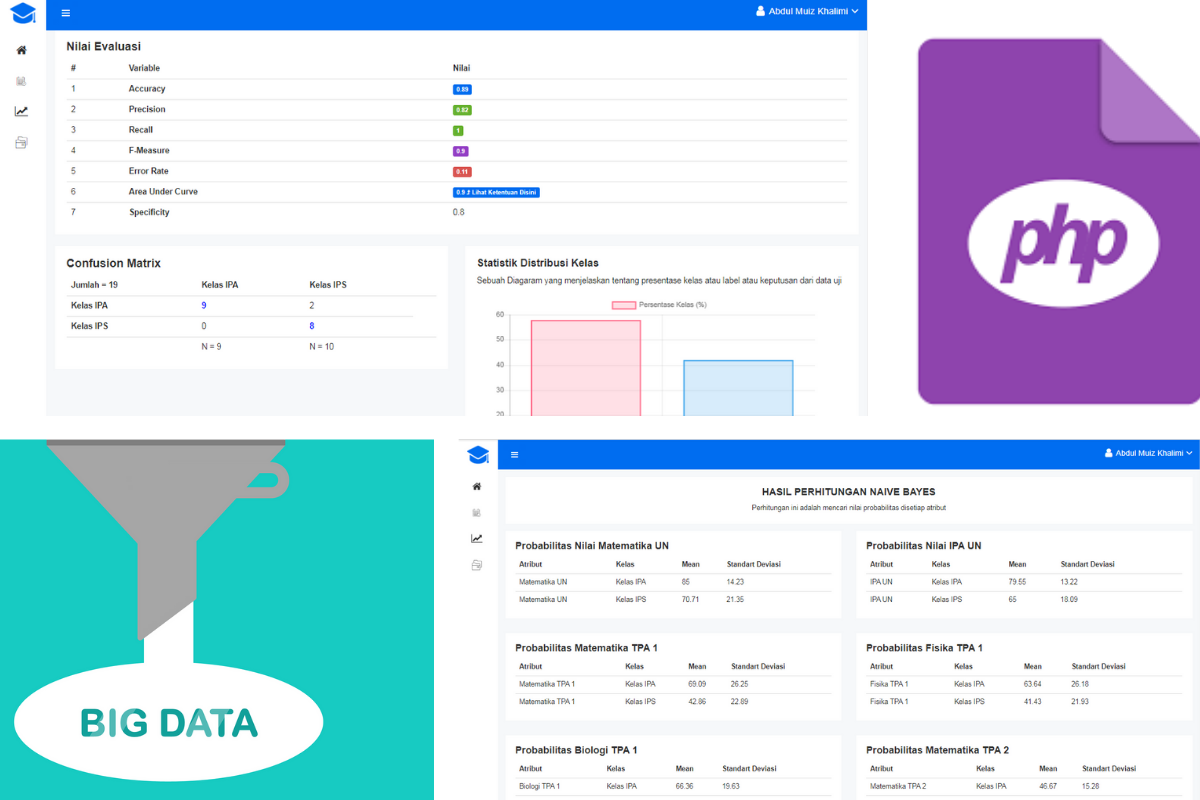Click the 'N = 9' total cell

pyautogui.click(x=212, y=346)
